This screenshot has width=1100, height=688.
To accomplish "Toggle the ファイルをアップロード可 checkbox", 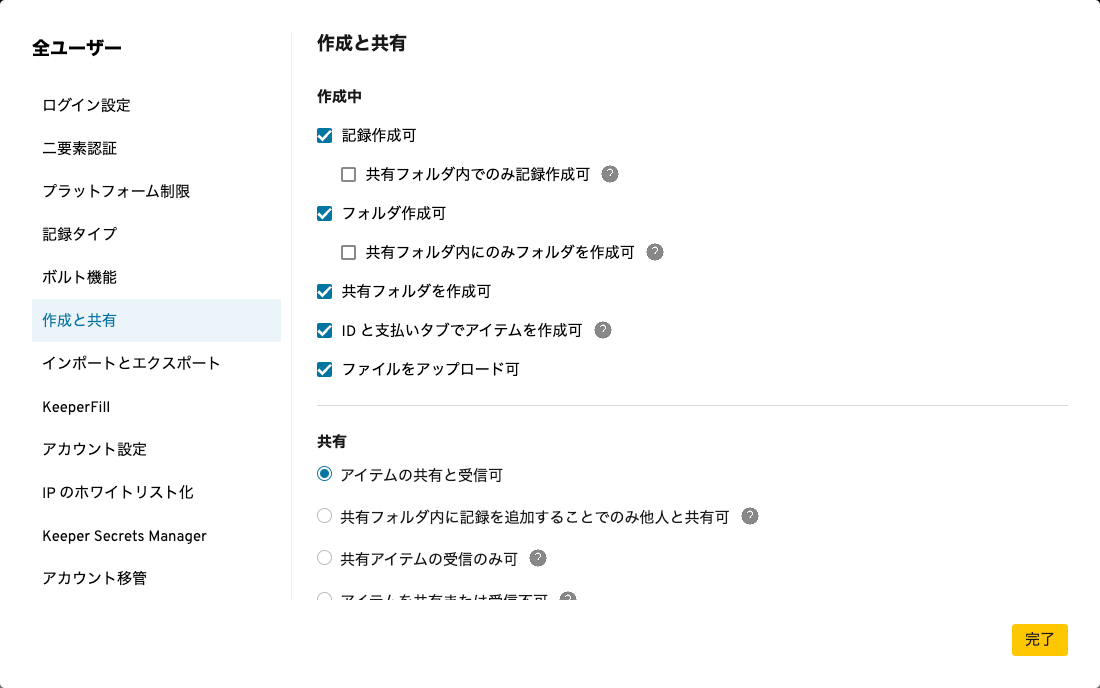I will 324,370.
